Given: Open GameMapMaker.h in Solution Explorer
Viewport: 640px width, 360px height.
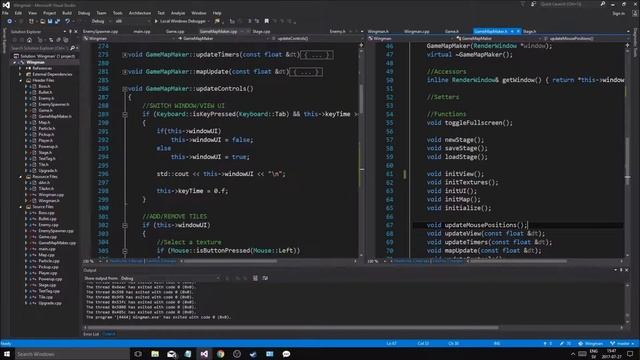Looking at the screenshot, I should click(x=55, y=116).
